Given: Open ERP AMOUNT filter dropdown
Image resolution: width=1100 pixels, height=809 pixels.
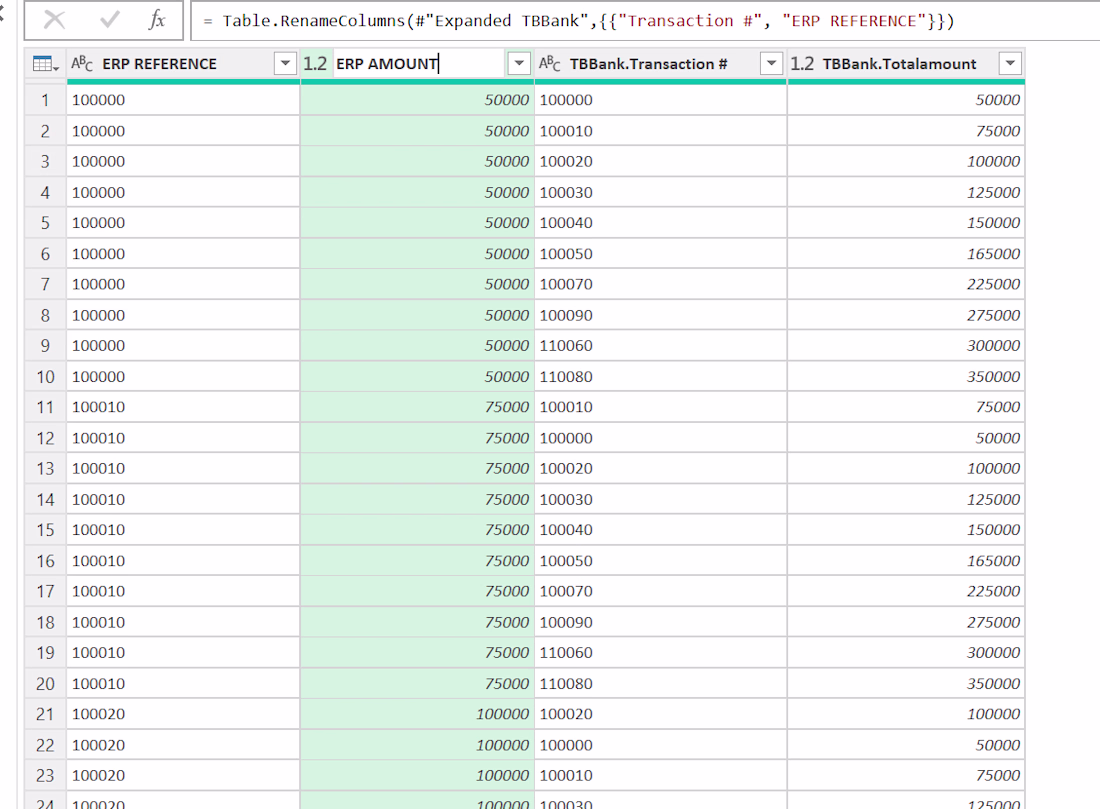Looking at the screenshot, I should (x=519, y=64).
